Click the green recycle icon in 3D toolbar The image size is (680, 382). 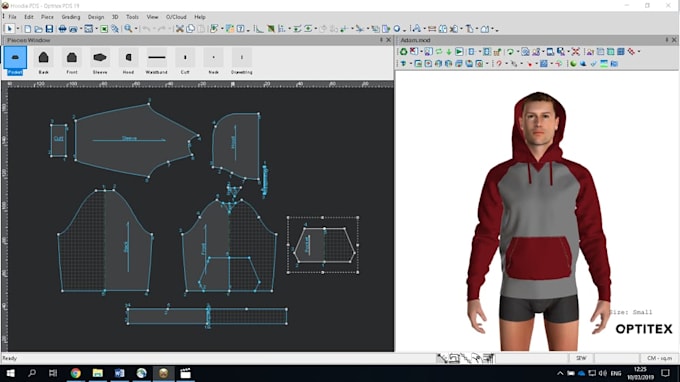pos(403,52)
